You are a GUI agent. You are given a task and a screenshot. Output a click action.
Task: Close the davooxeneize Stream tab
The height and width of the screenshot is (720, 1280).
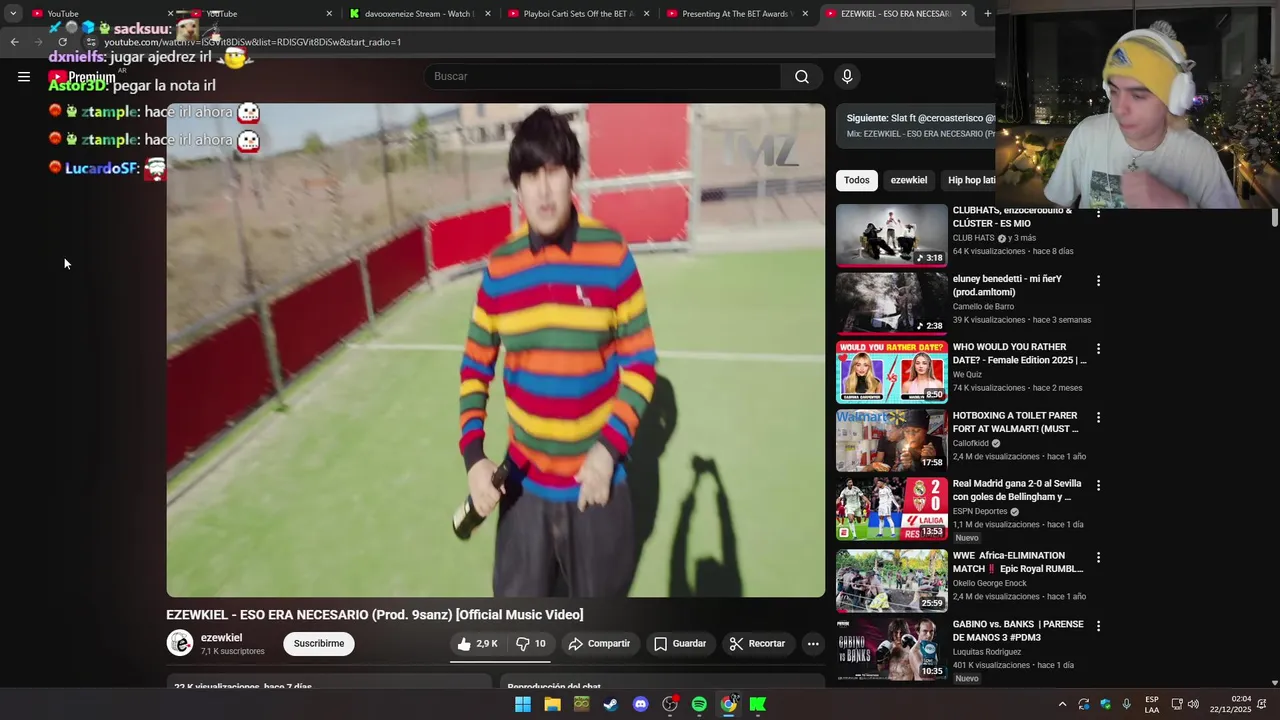[488, 14]
